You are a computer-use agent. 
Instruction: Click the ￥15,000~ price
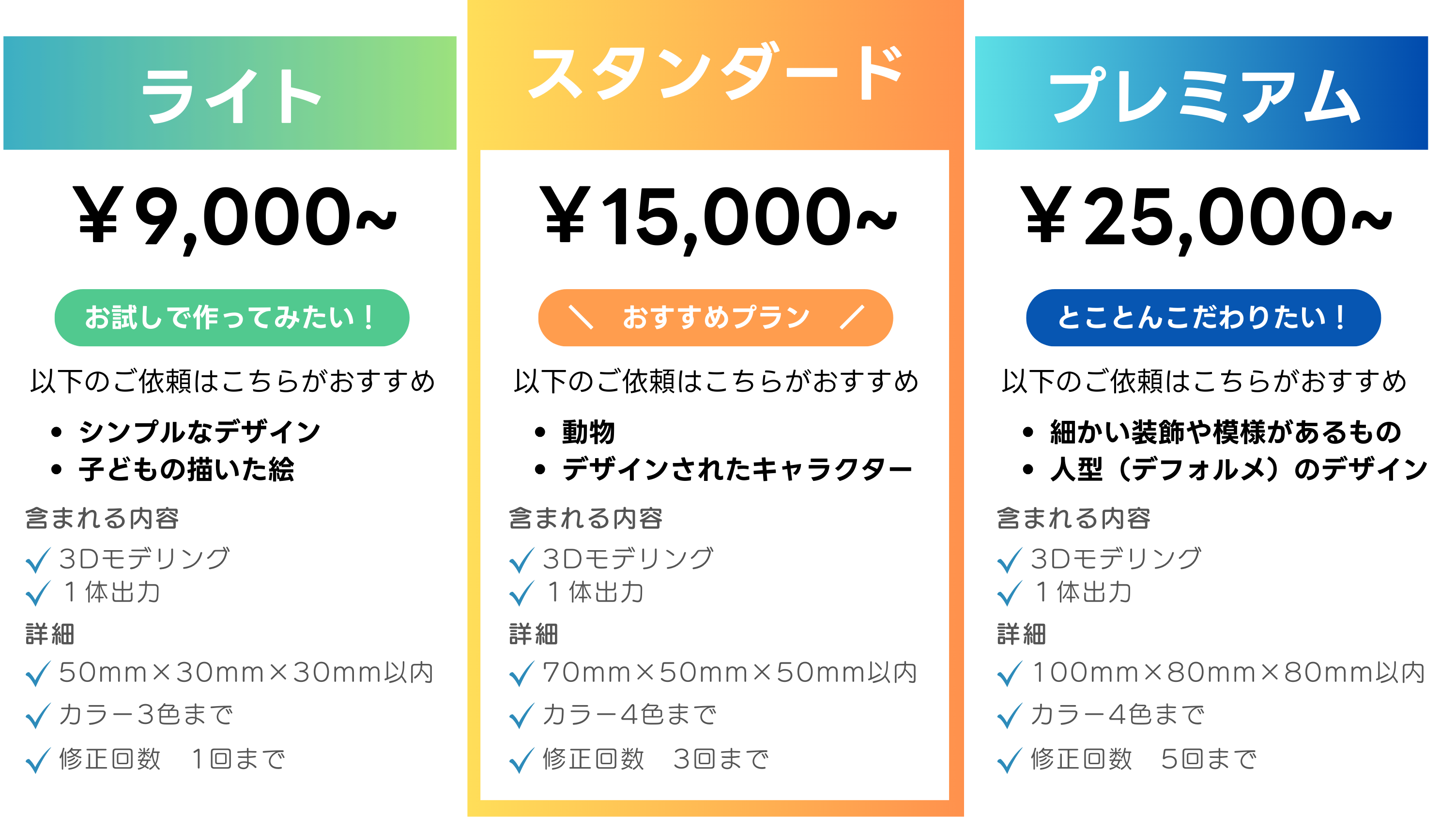tap(718, 219)
